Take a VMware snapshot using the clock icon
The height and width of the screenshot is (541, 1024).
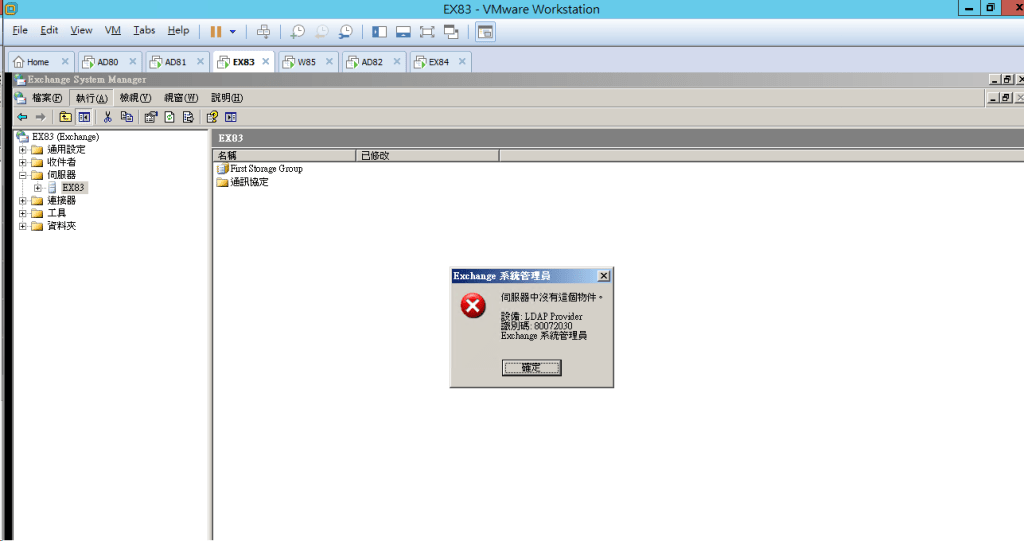pyautogui.click(x=297, y=32)
